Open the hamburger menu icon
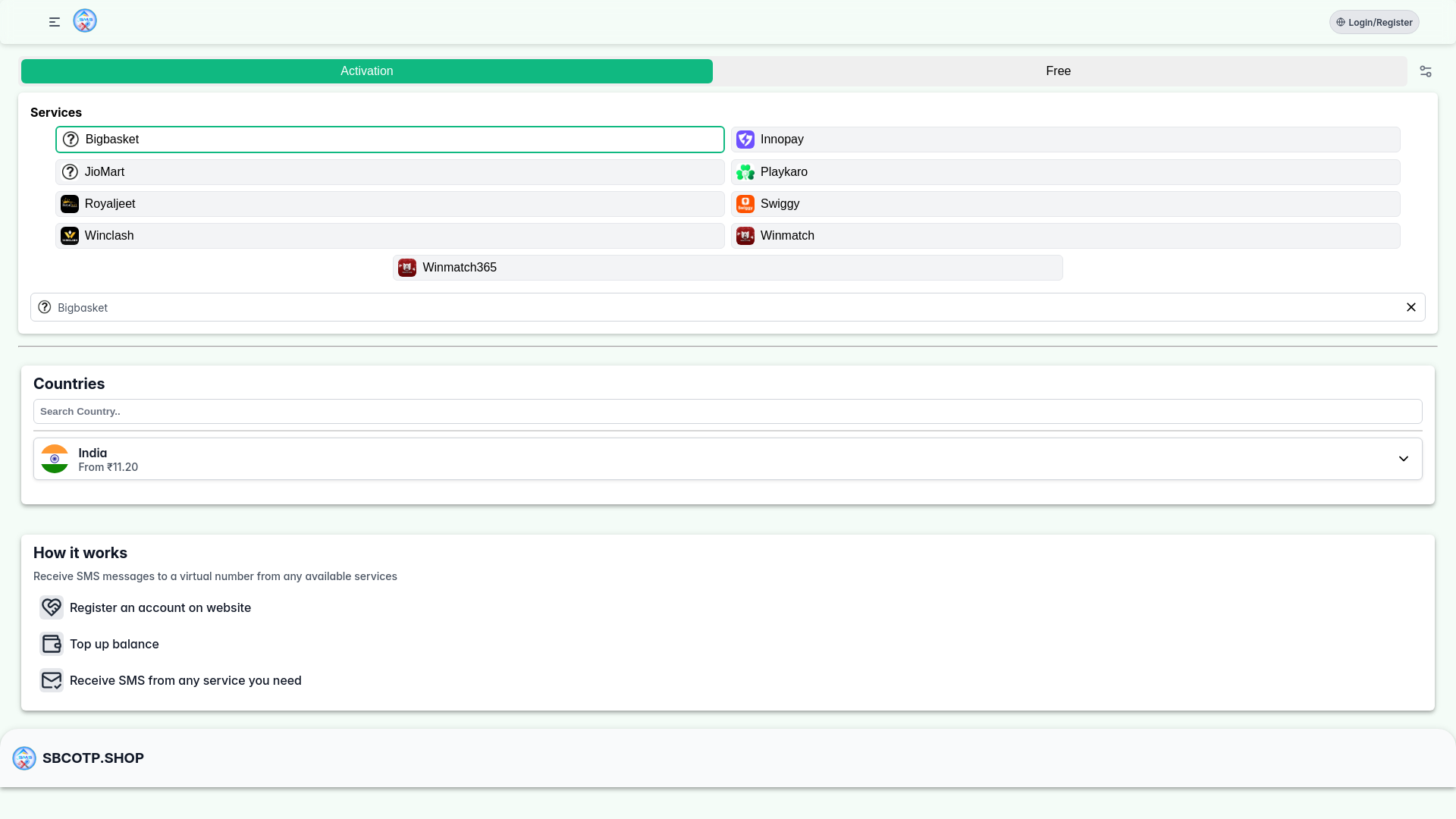Viewport: 1456px width, 819px height. [55, 22]
